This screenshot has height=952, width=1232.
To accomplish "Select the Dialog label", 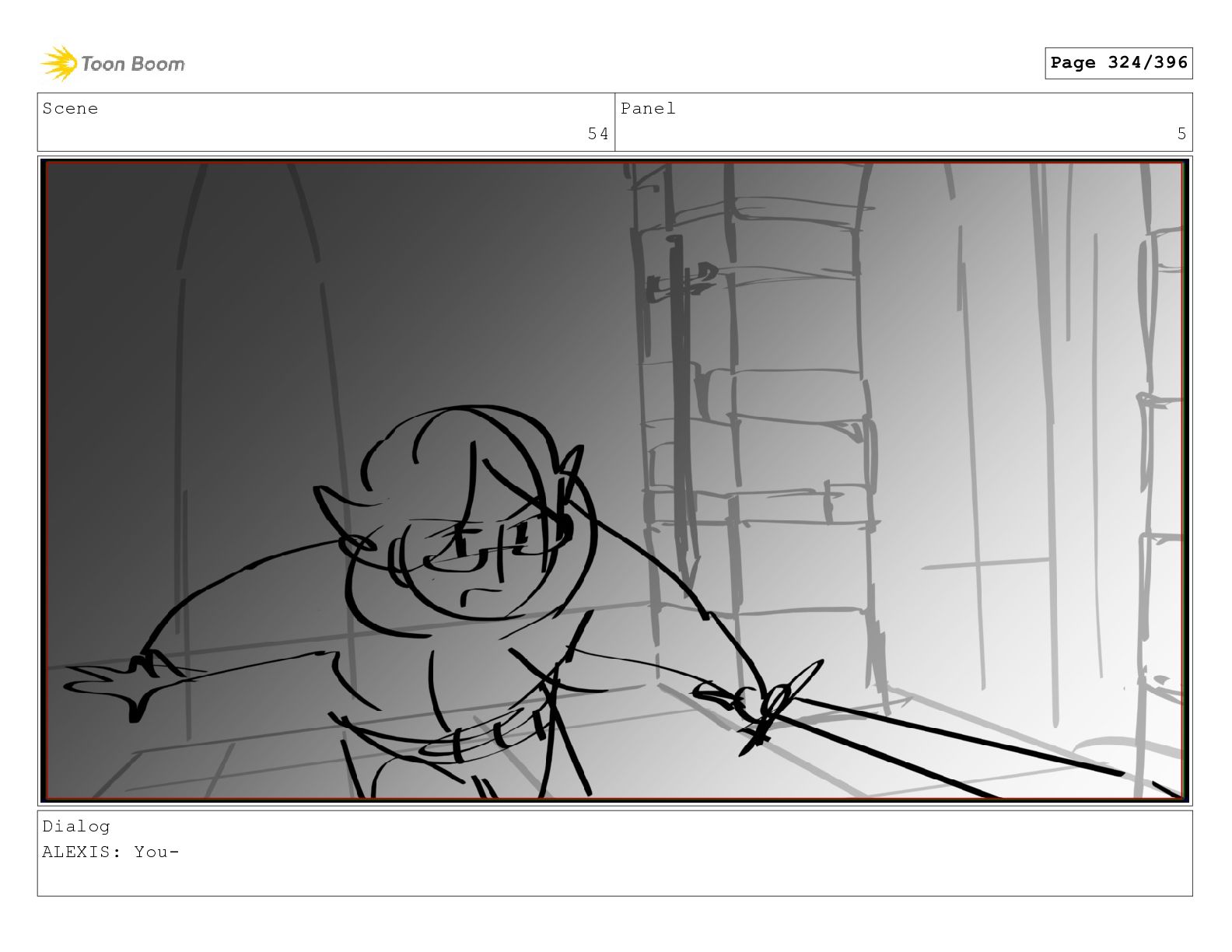I will point(76,827).
